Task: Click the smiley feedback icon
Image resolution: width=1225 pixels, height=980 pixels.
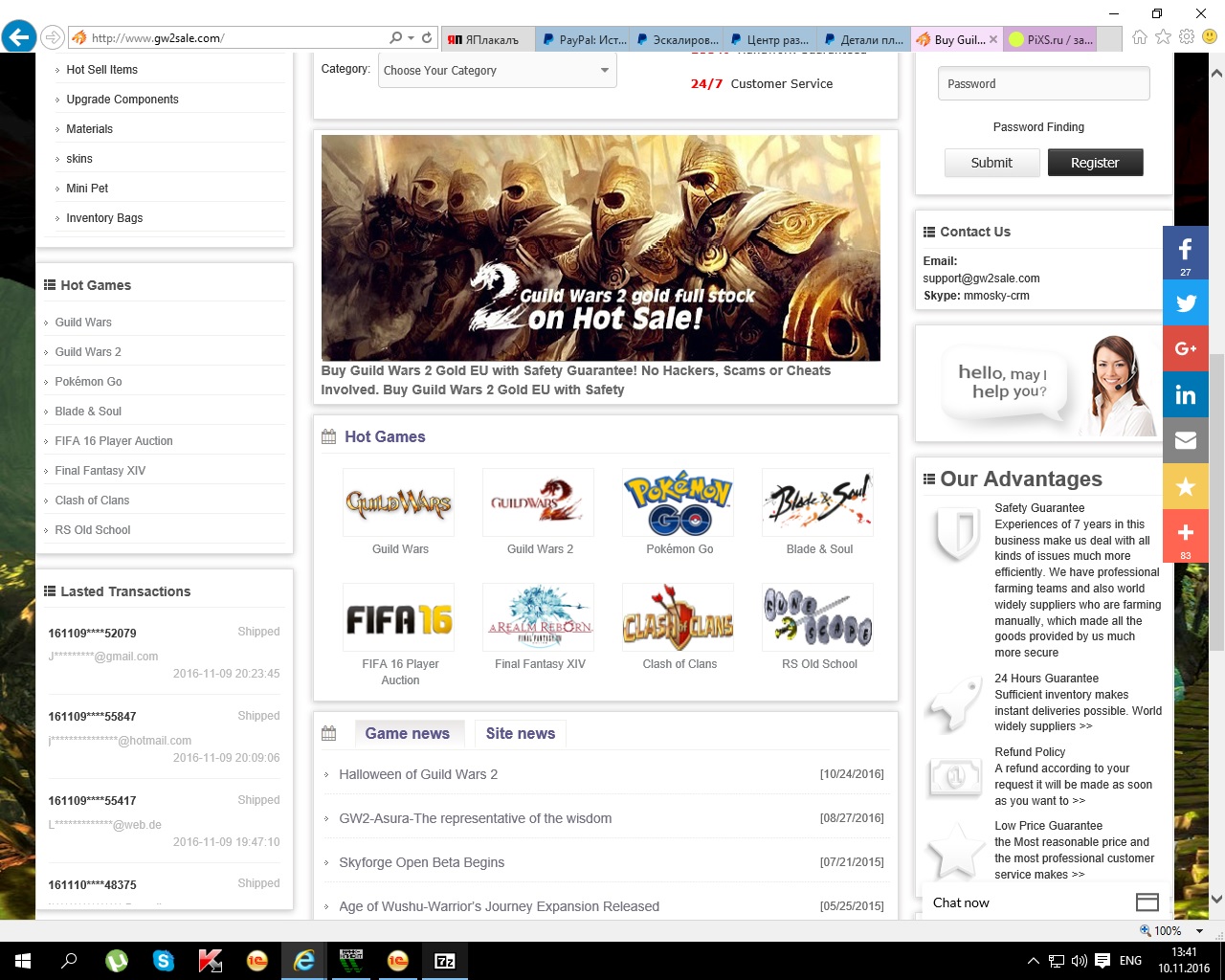Action: (x=1210, y=37)
